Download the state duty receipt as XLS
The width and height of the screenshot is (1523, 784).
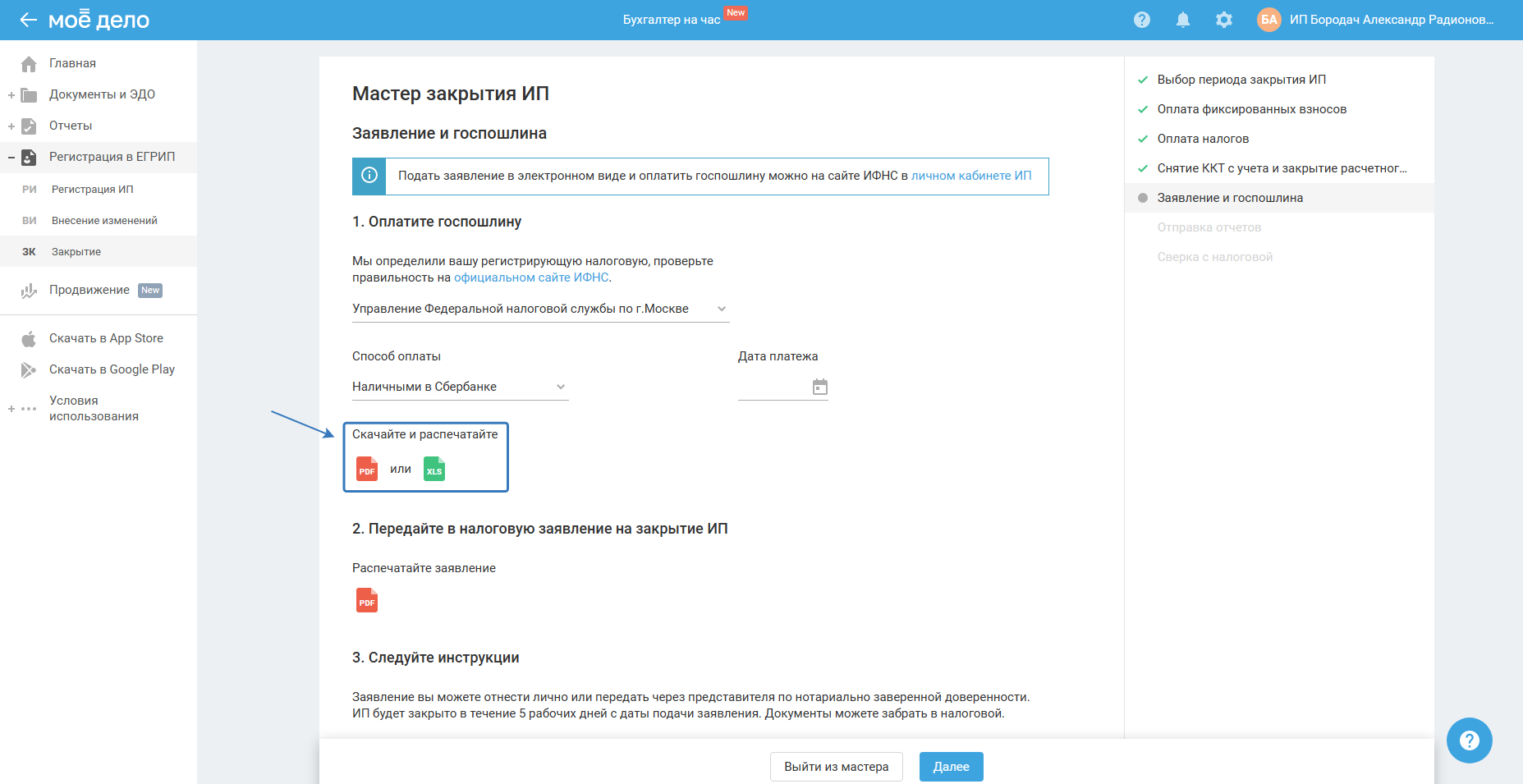coord(434,469)
